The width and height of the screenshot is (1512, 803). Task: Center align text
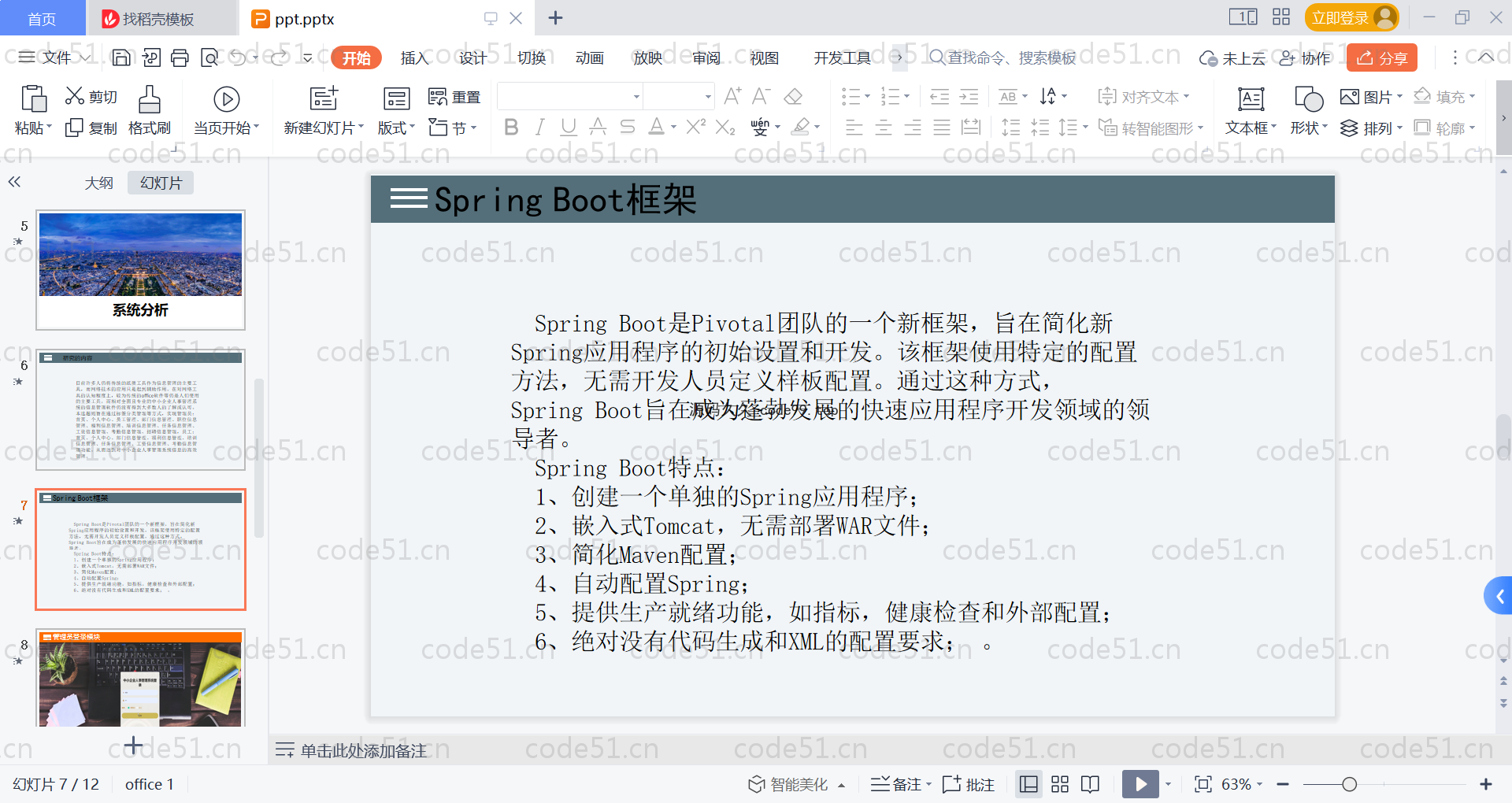click(x=884, y=127)
